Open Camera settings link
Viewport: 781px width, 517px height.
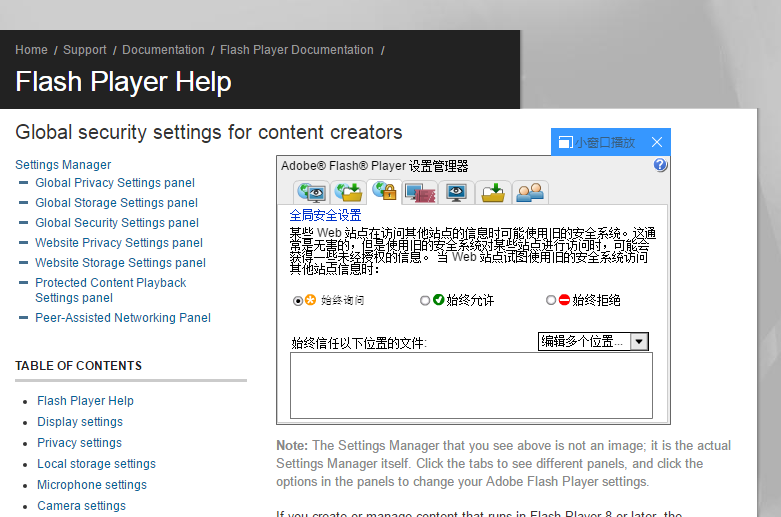click(x=81, y=506)
